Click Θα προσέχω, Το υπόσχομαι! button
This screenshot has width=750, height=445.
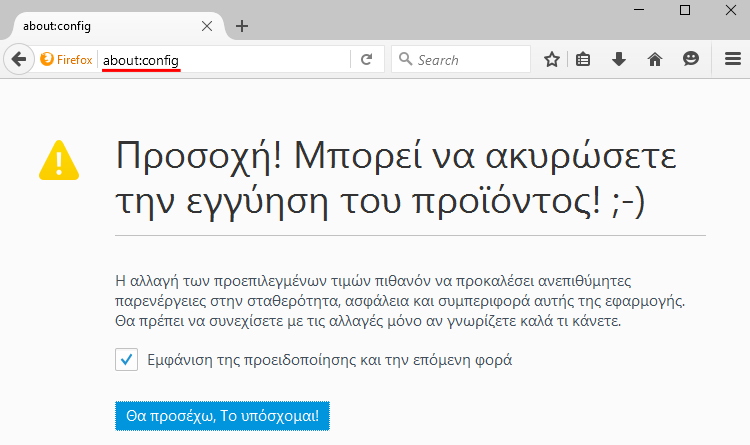[x=222, y=416]
